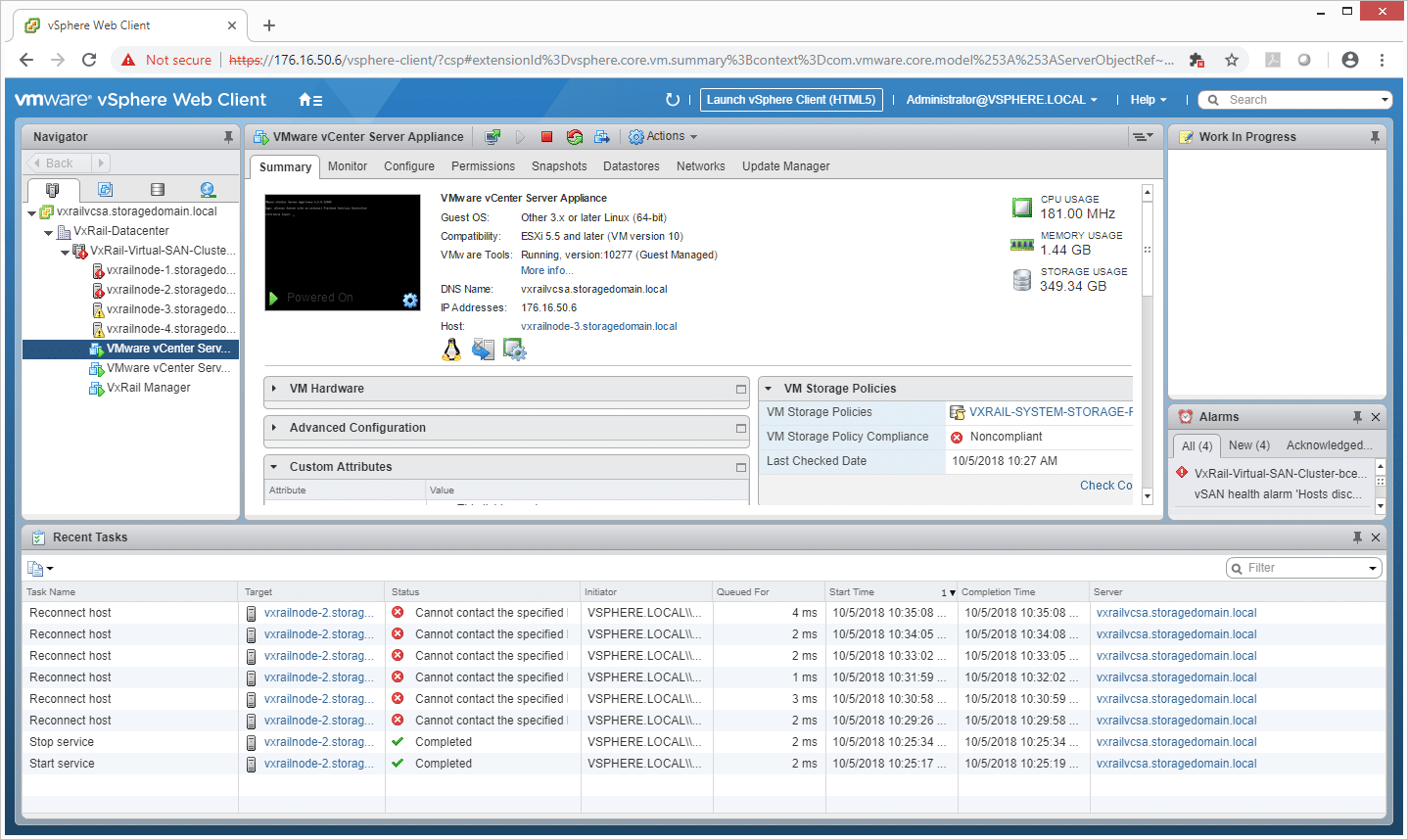Open the Administrator@VSPHERE.LOCAL dropdown
Viewport: 1408px width, 840px height.
tap(1002, 100)
